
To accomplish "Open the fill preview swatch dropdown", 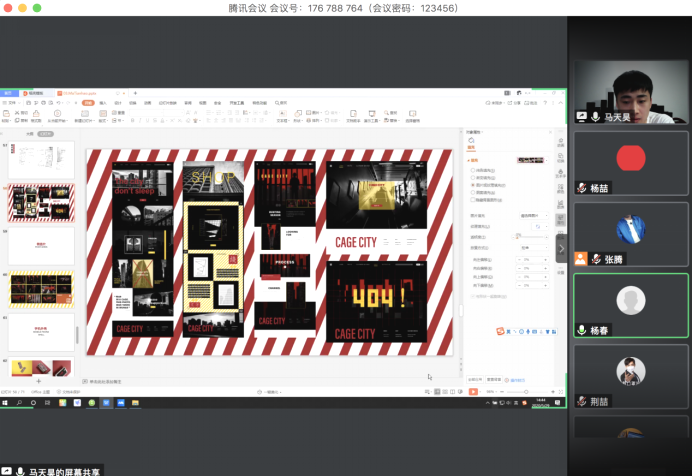I will click(x=531, y=160).
